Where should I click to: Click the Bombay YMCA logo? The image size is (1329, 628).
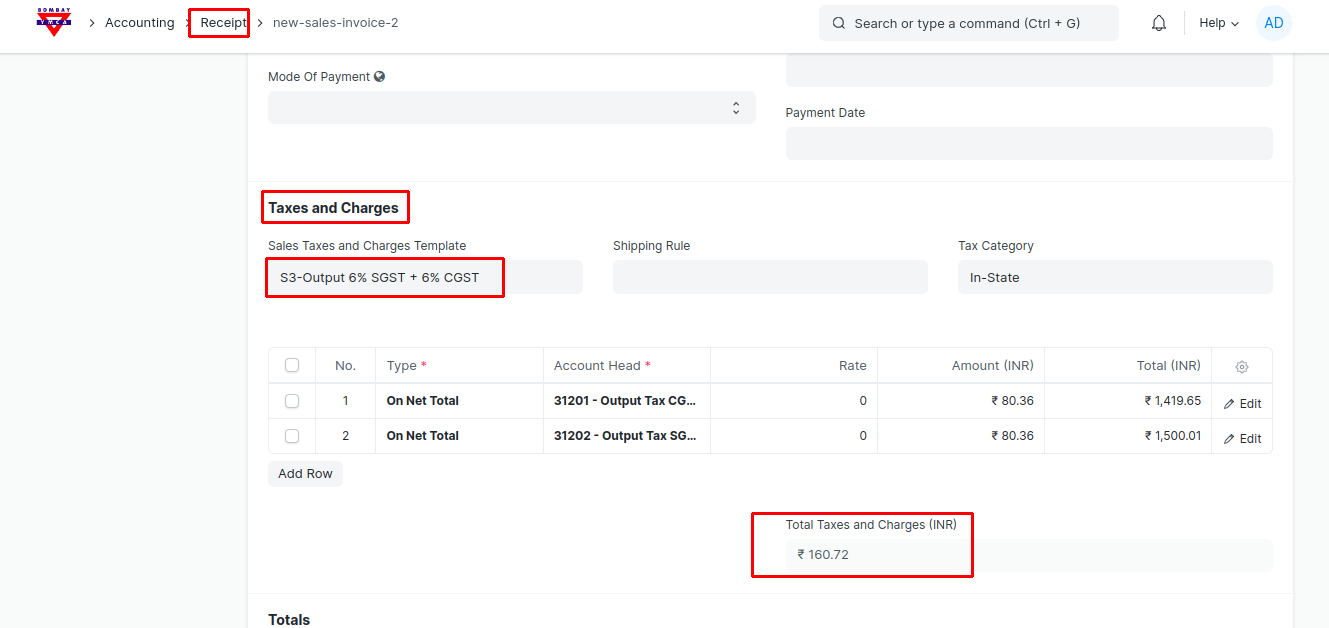coord(53,22)
